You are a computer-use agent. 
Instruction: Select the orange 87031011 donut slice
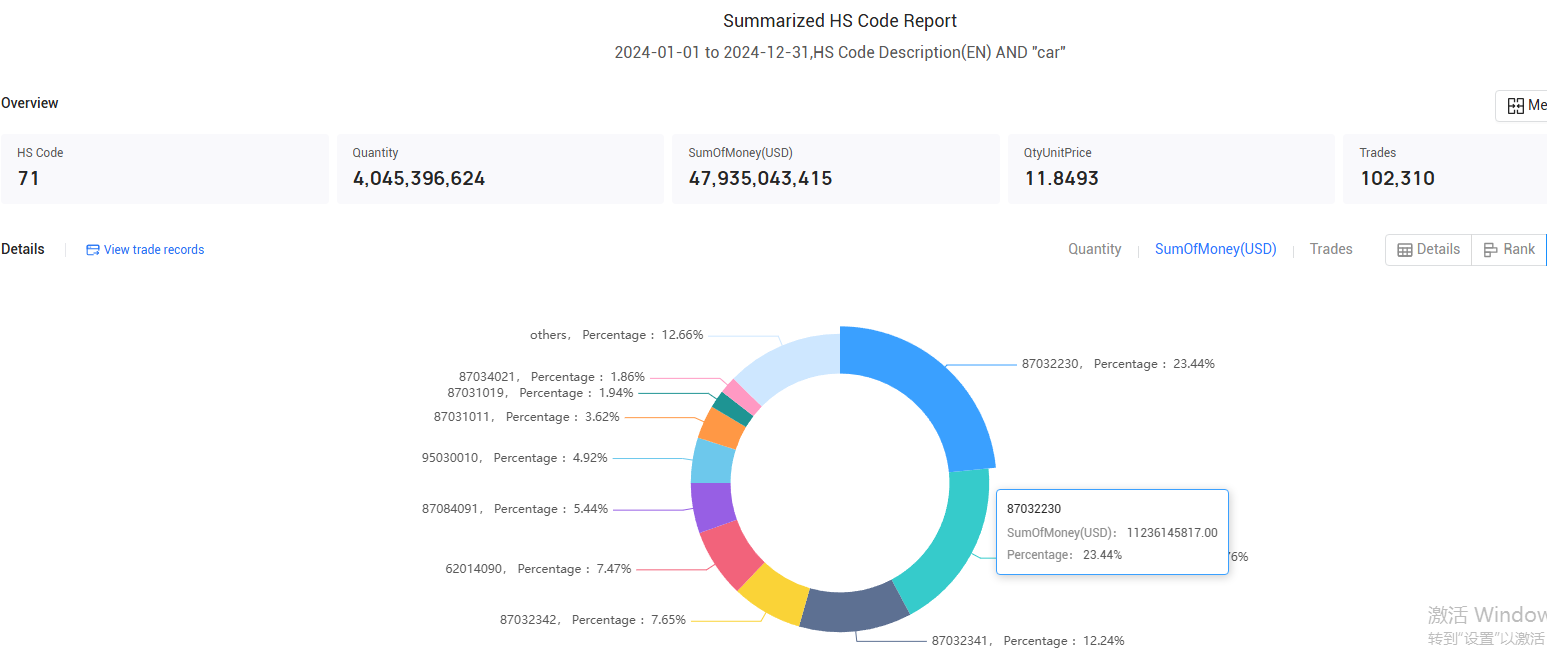pos(722,427)
